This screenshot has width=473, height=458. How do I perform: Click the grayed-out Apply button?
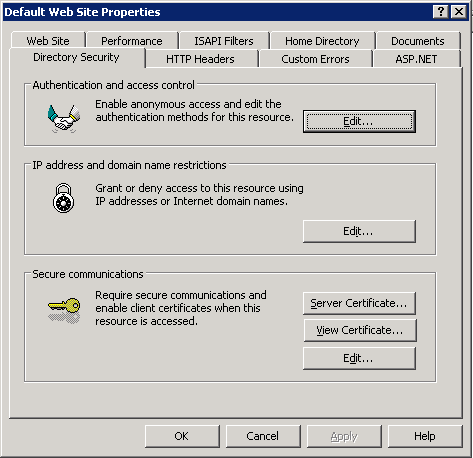tap(344, 436)
